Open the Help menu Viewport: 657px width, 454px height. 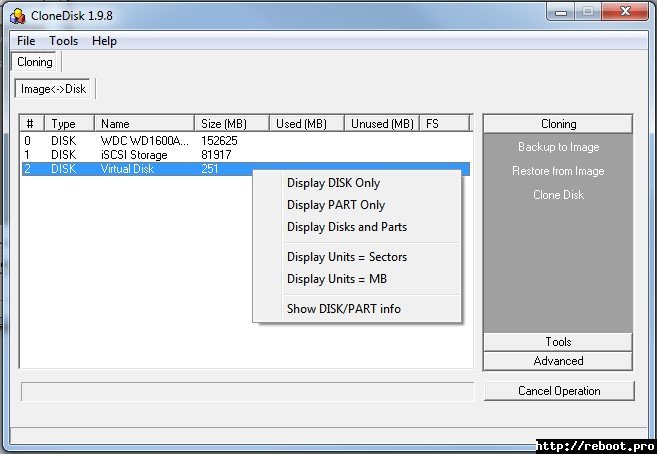coord(104,41)
